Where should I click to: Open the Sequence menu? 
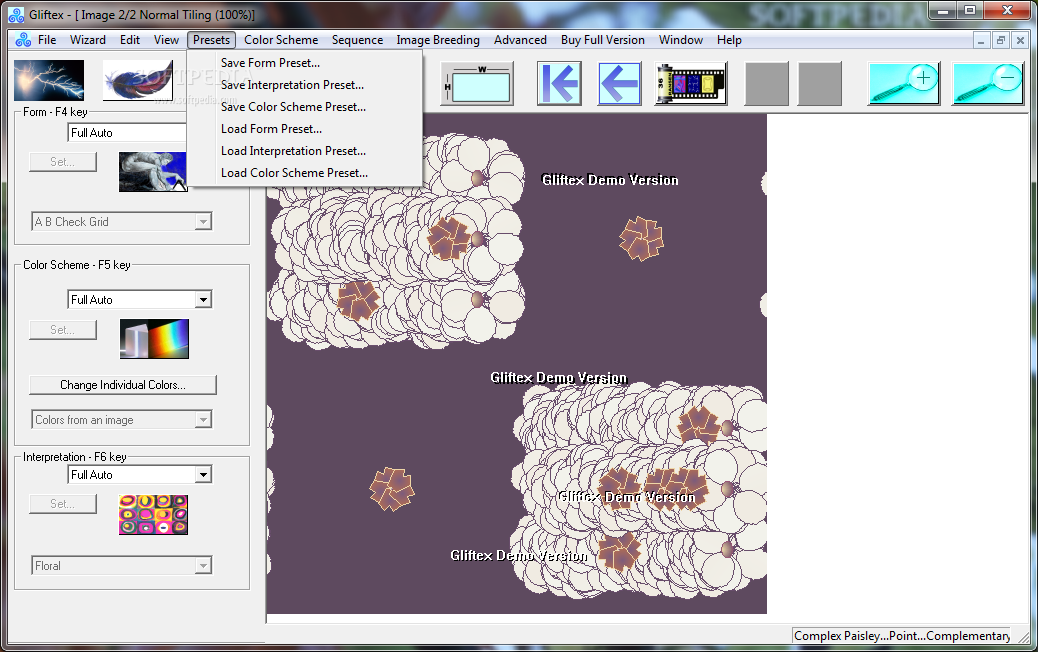(x=357, y=40)
